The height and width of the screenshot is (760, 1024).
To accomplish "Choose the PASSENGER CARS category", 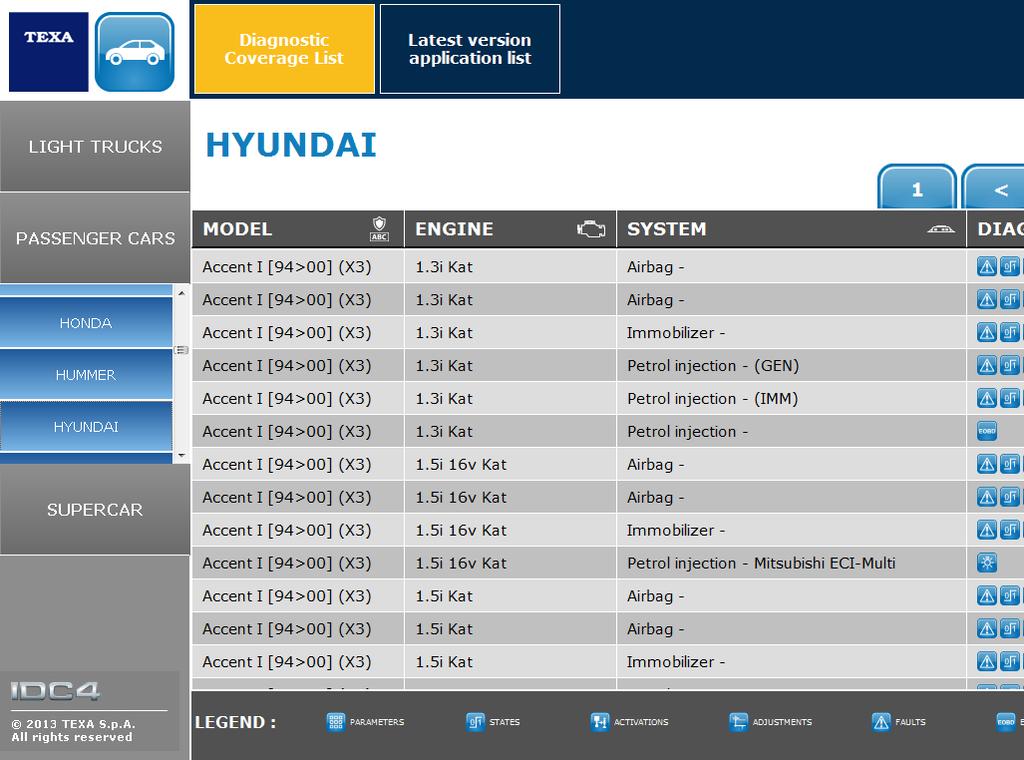I will (95, 238).
